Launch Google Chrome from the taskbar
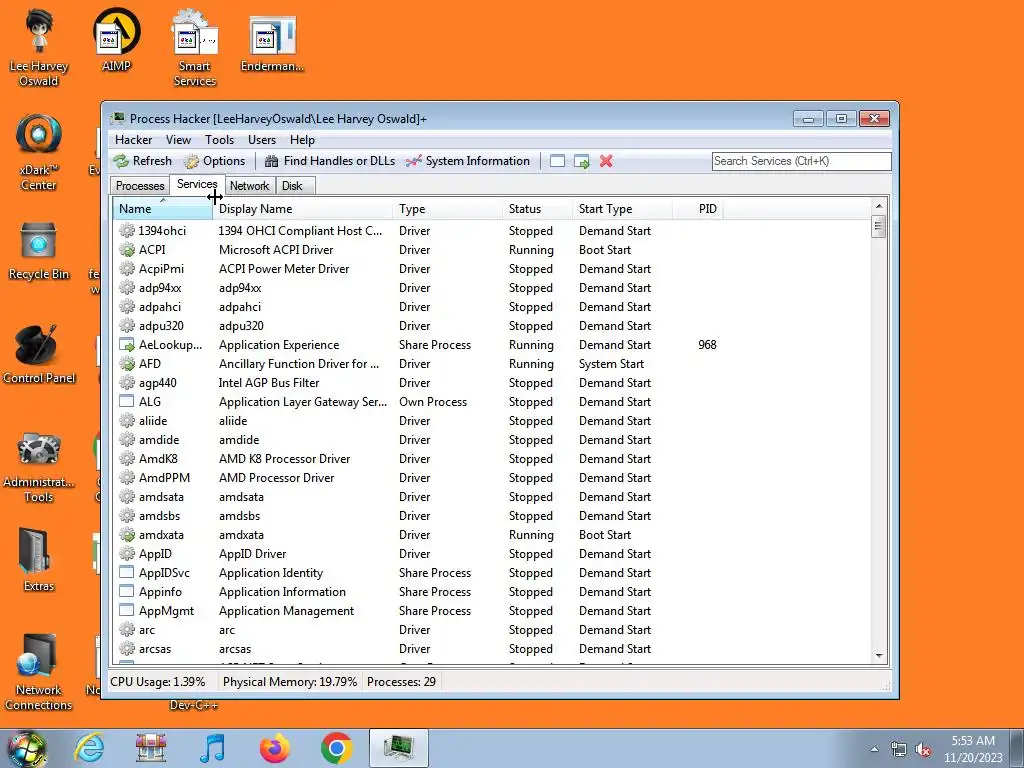 pyautogui.click(x=337, y=748)
